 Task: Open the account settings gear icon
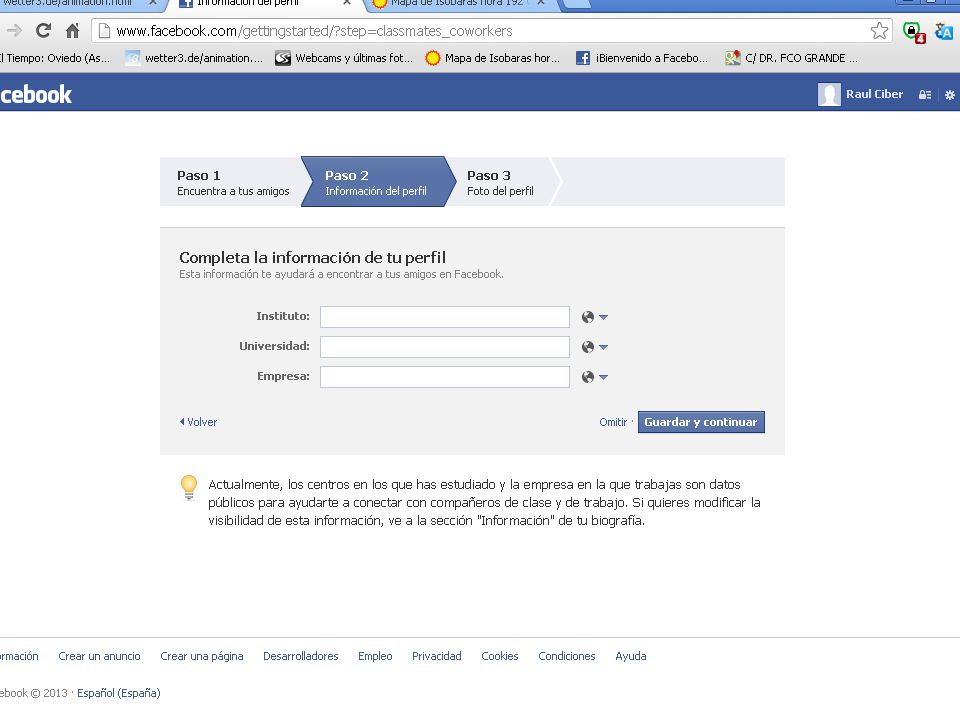coord(950,95)
